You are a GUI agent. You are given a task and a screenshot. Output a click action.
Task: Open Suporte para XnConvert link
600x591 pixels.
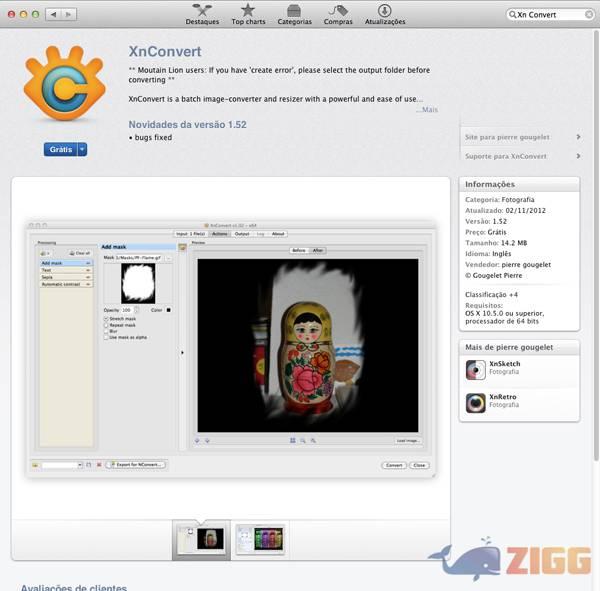coord(505,156)
